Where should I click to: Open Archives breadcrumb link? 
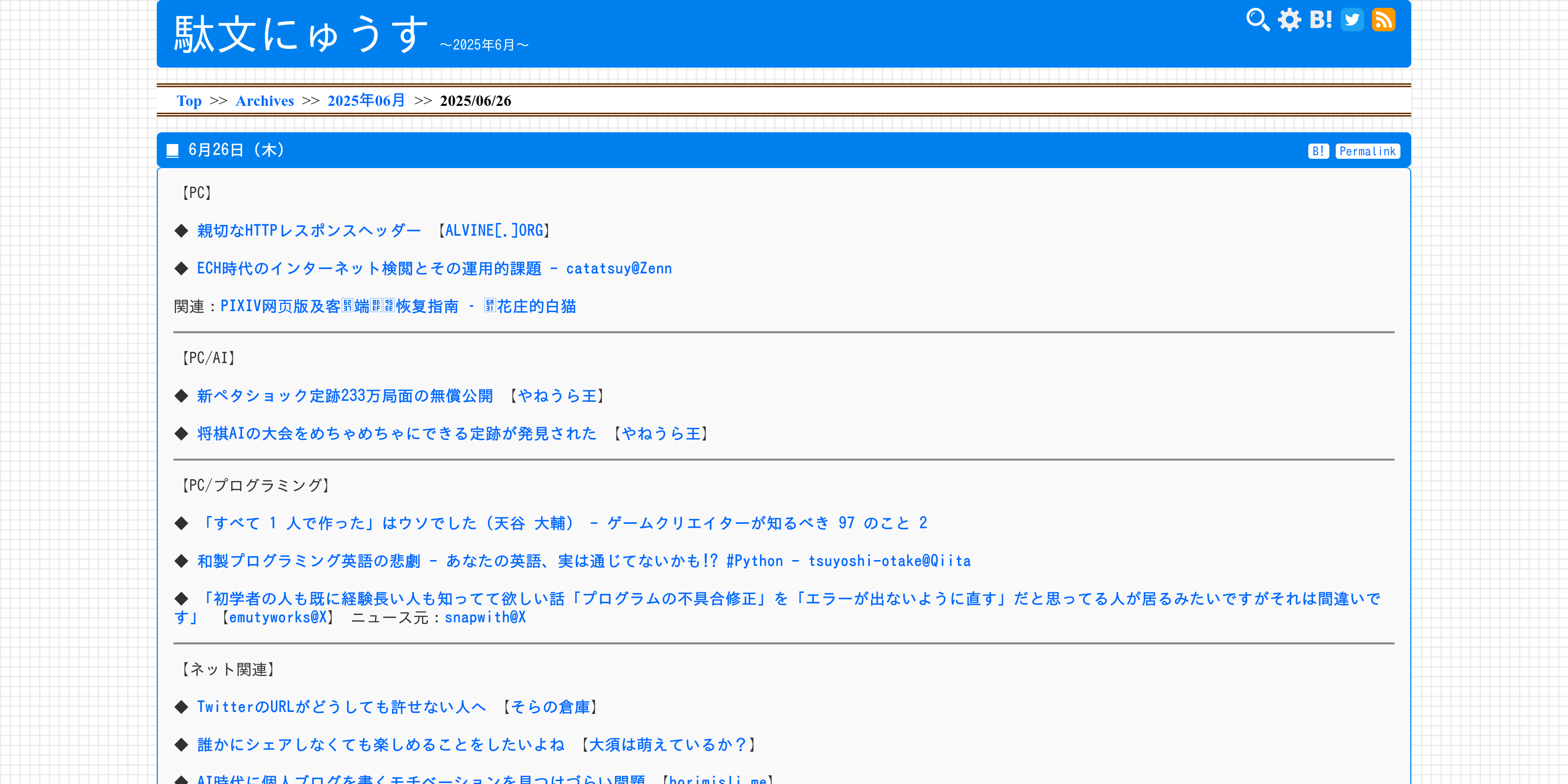coord(264,101)
